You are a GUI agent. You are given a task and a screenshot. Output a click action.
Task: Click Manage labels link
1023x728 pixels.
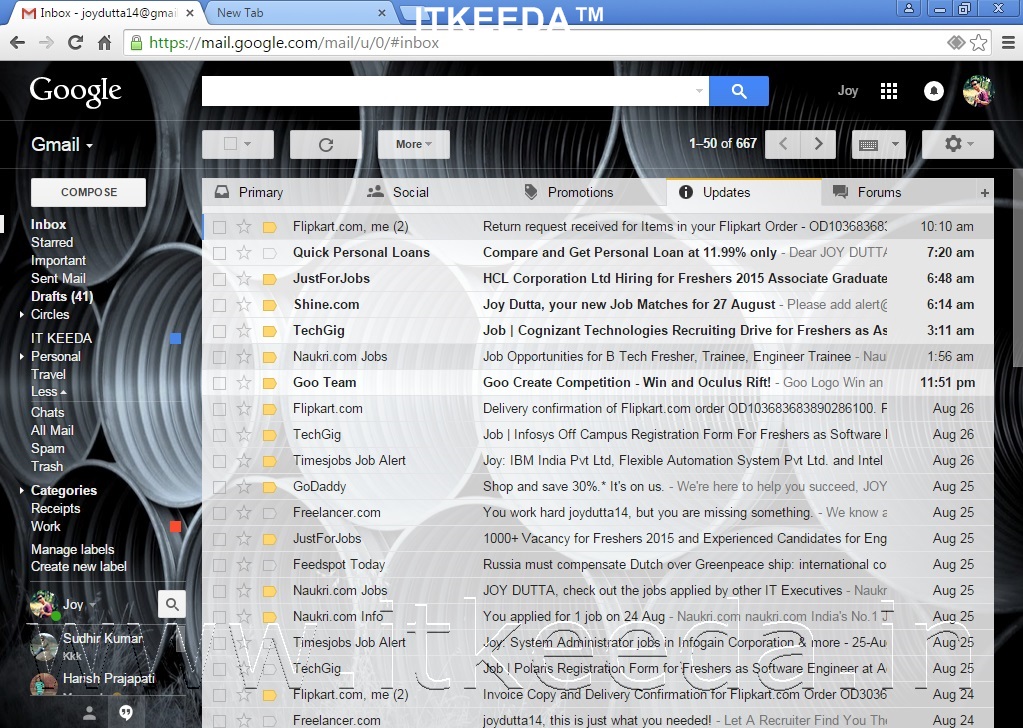click(72, 549)
